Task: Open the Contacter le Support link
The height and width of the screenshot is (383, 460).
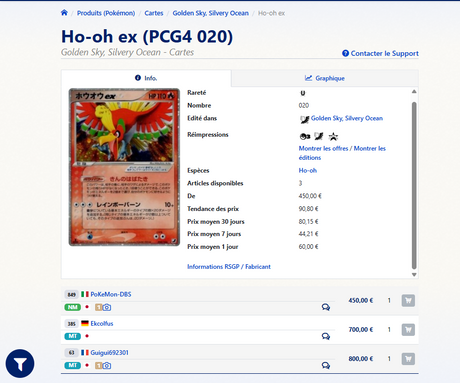Action: tap(384, 53)
